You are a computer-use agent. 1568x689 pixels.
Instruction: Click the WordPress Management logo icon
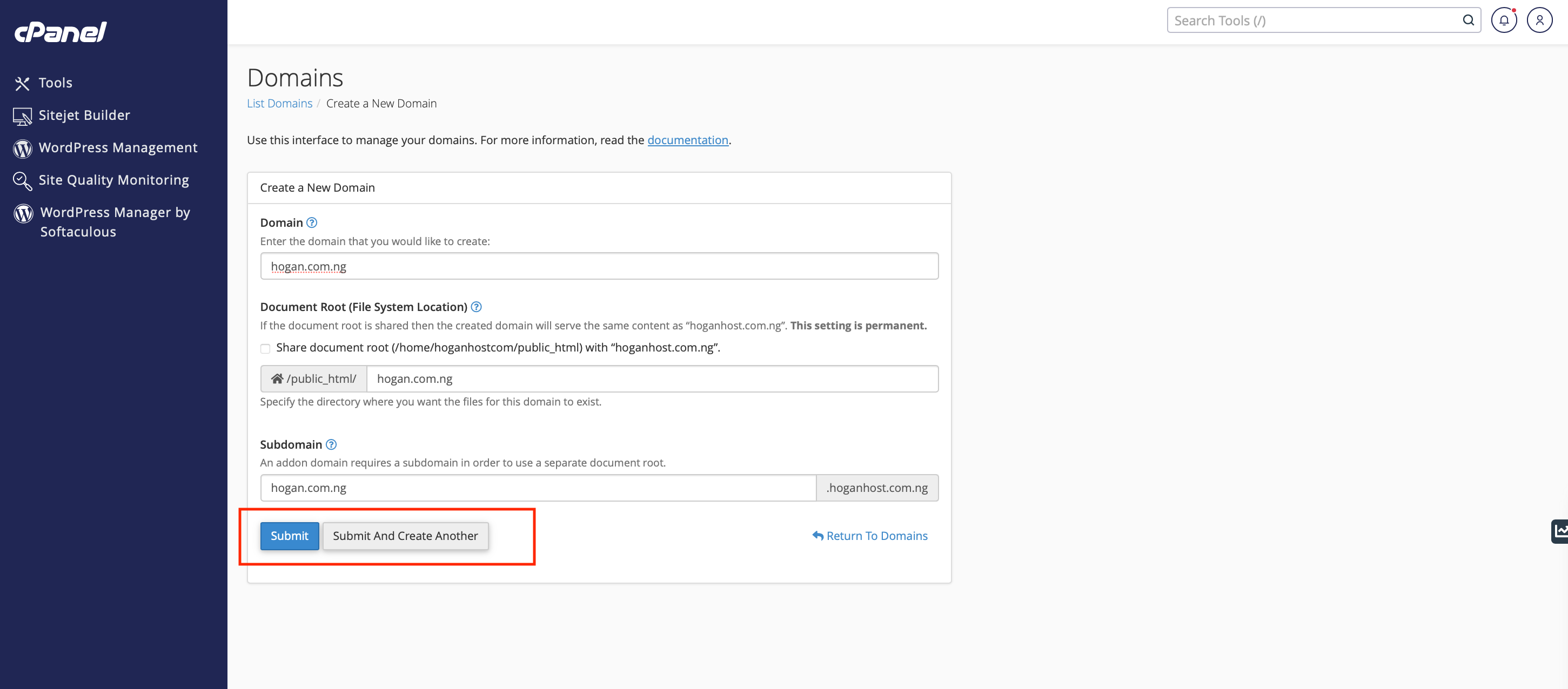tap(23, 148)
